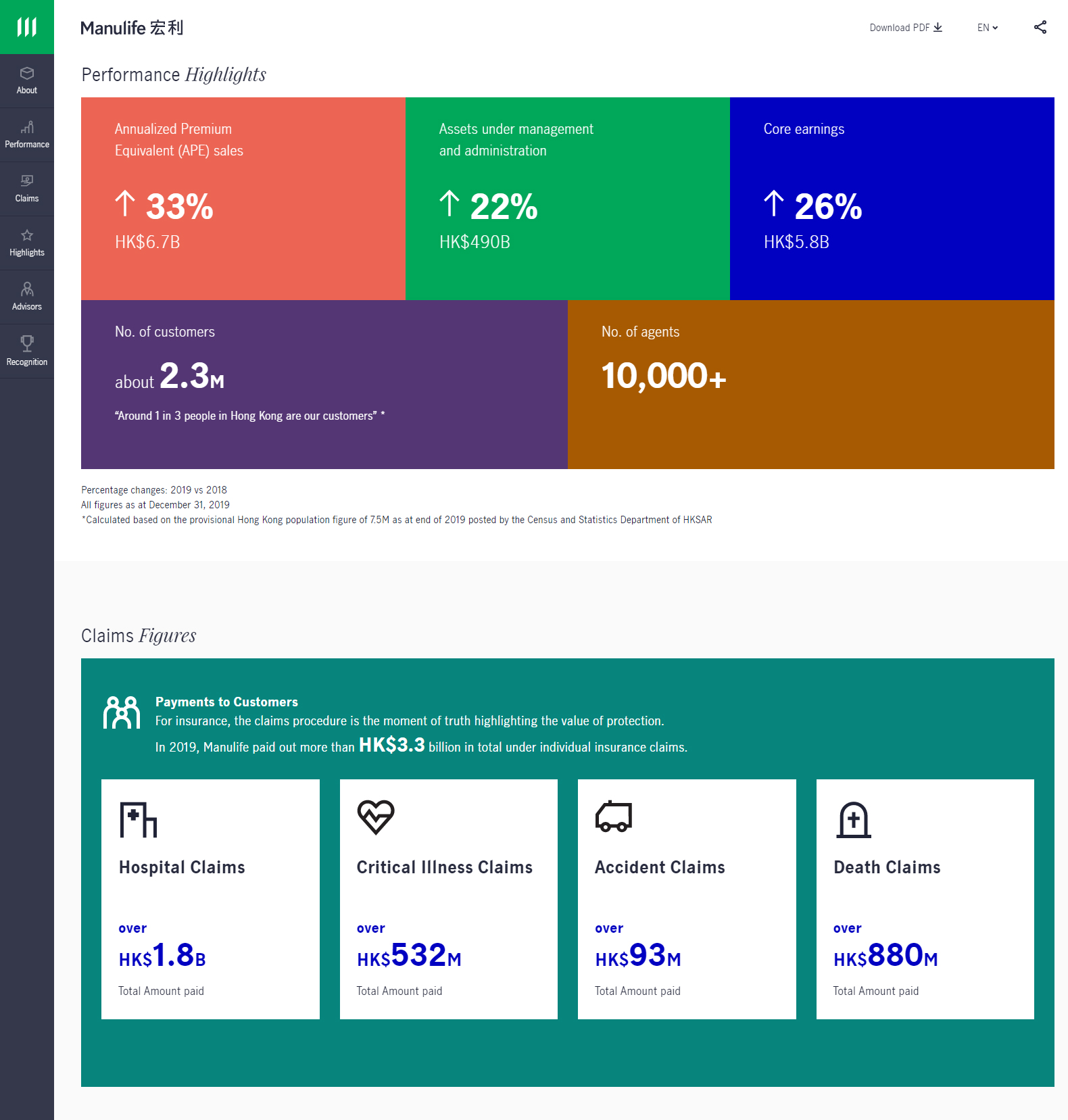Click the Death Claims heading
Viewport: 1068px width, 1120px height.
[x=887, y=867]
